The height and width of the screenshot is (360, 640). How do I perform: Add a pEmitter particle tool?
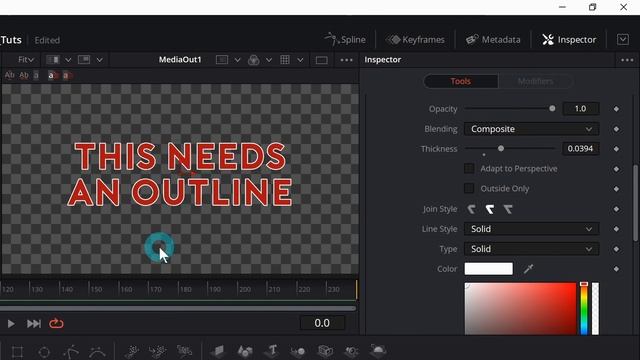tap(131, 351)
